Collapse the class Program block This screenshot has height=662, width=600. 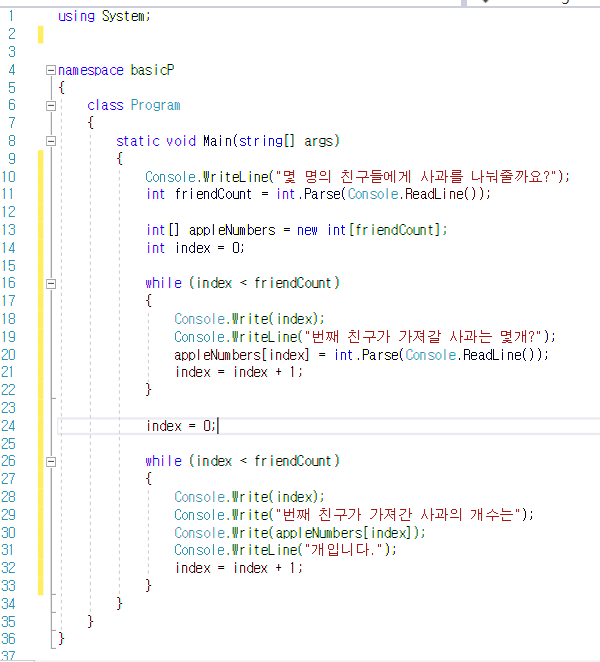click(x=51, y=106)
